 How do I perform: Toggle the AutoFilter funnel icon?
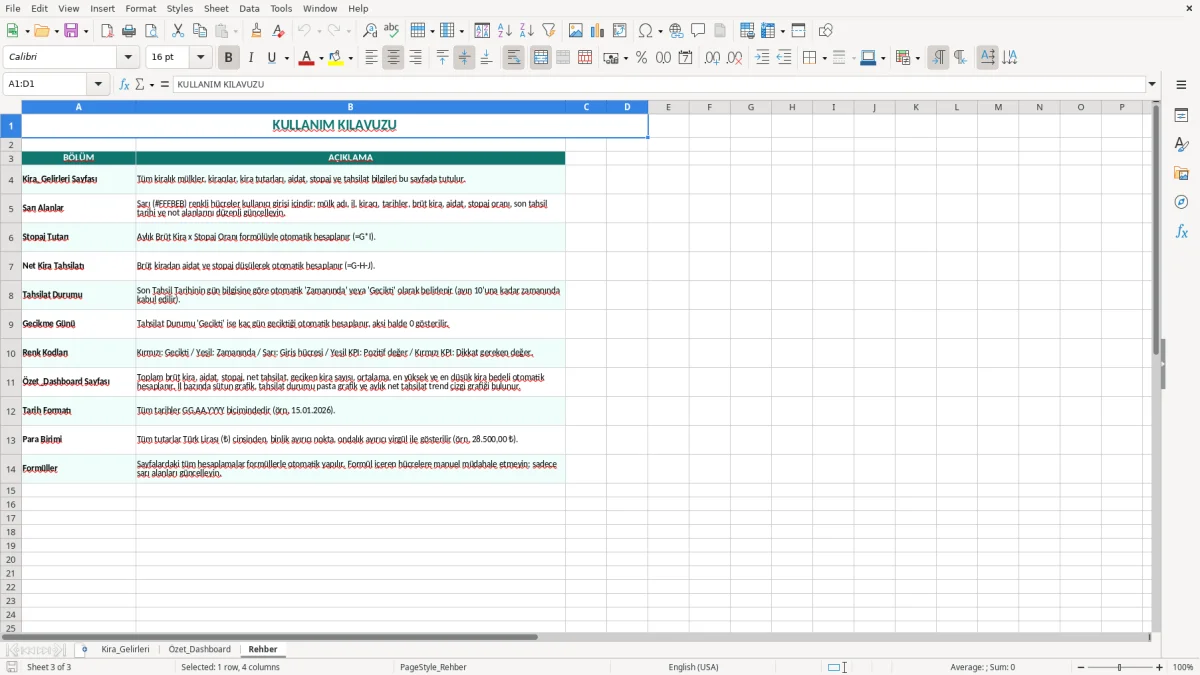coord(549,31)
